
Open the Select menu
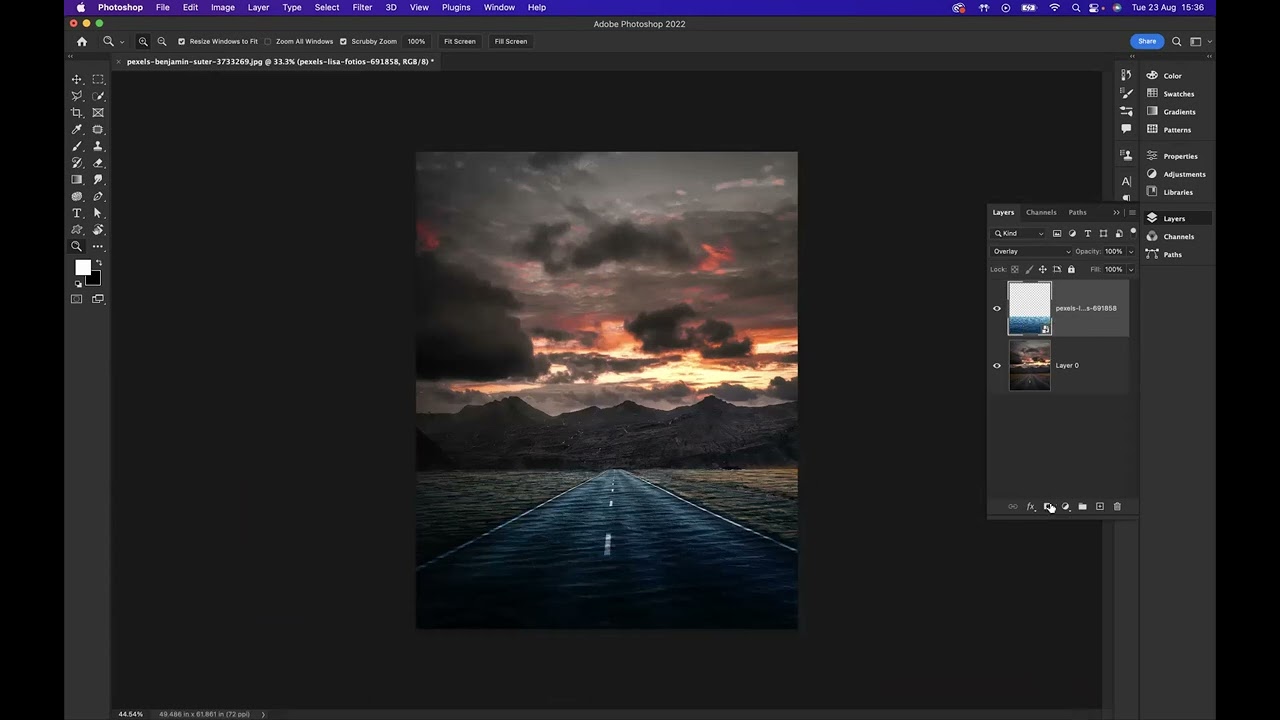[327, 7]
